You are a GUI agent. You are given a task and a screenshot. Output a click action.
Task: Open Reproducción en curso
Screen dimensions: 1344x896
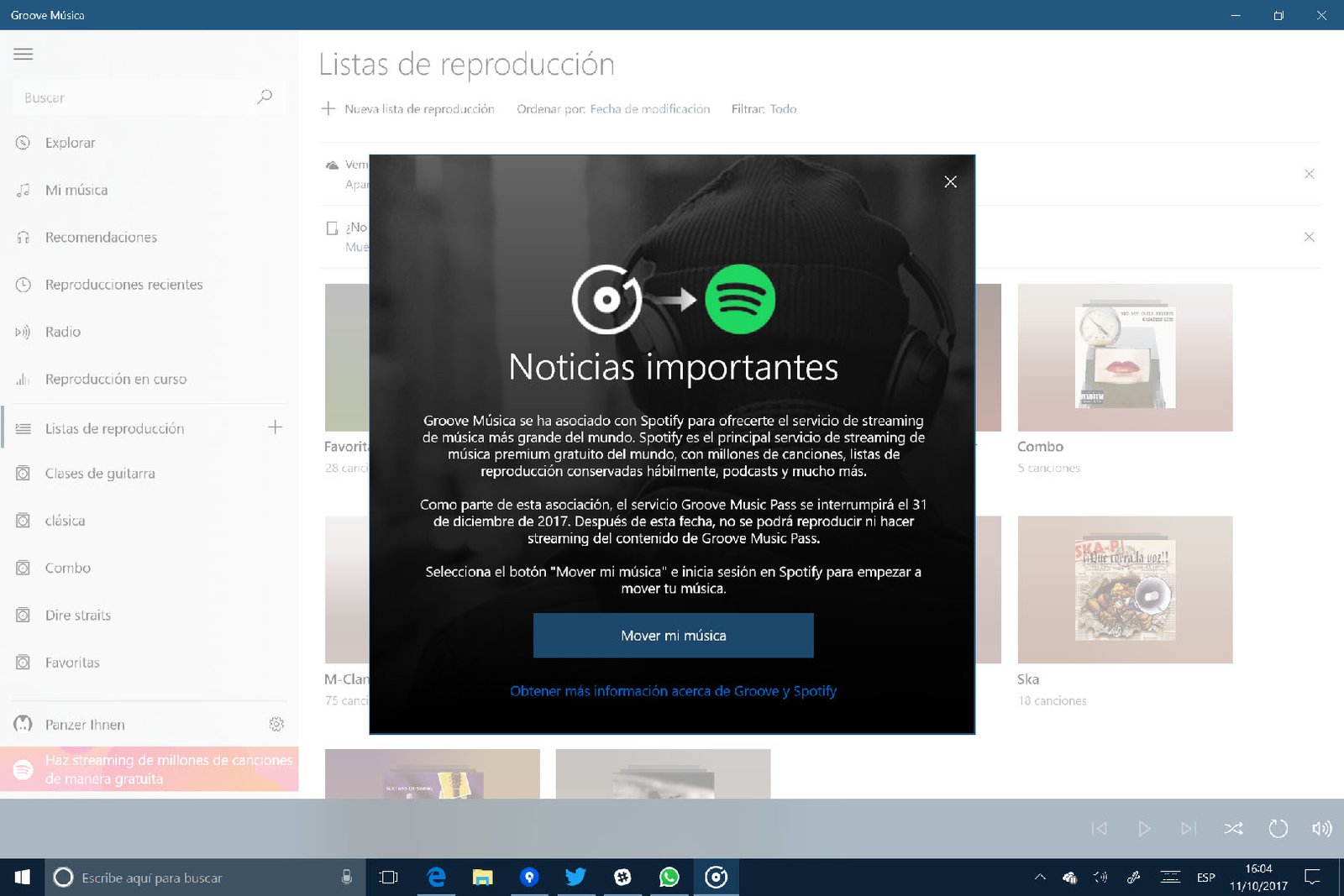coord(149,380)
